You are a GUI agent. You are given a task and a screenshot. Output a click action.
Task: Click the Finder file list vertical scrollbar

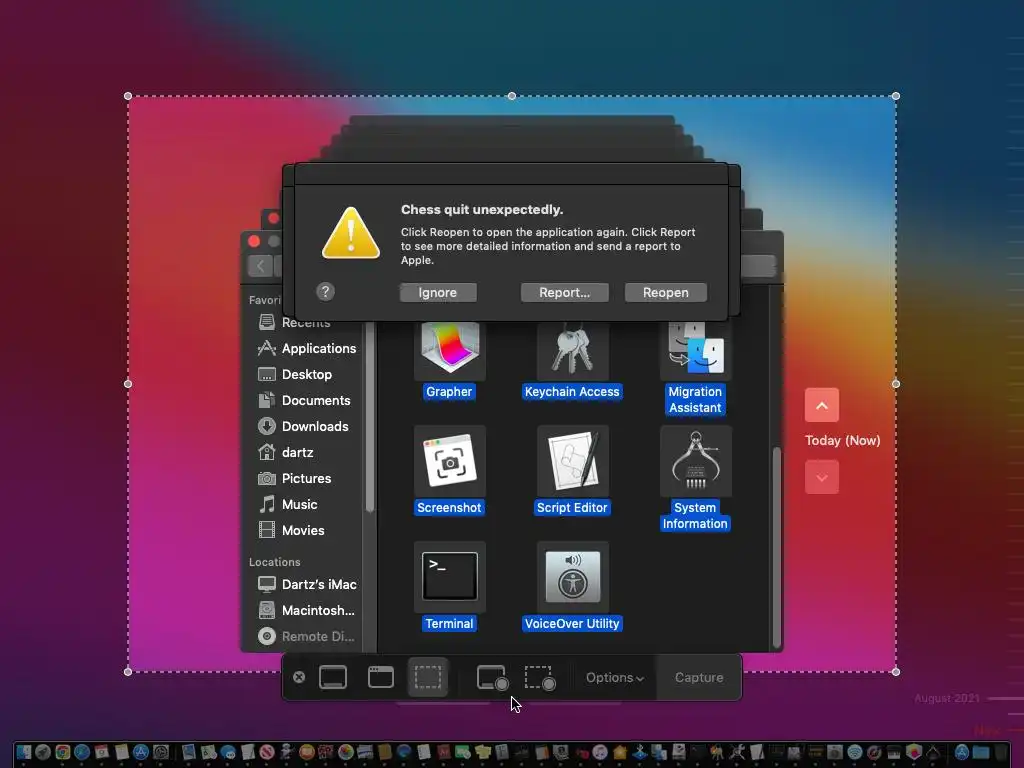click(x=776, y=547)
